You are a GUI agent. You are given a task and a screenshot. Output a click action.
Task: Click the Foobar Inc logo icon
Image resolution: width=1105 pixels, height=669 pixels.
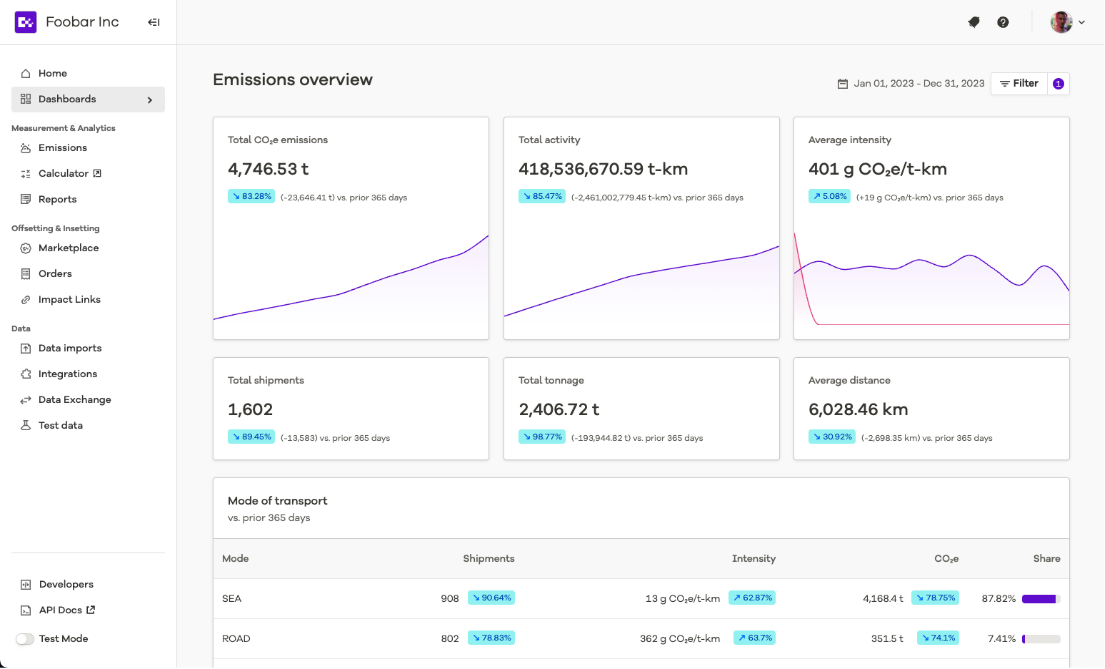click(26, 22)
